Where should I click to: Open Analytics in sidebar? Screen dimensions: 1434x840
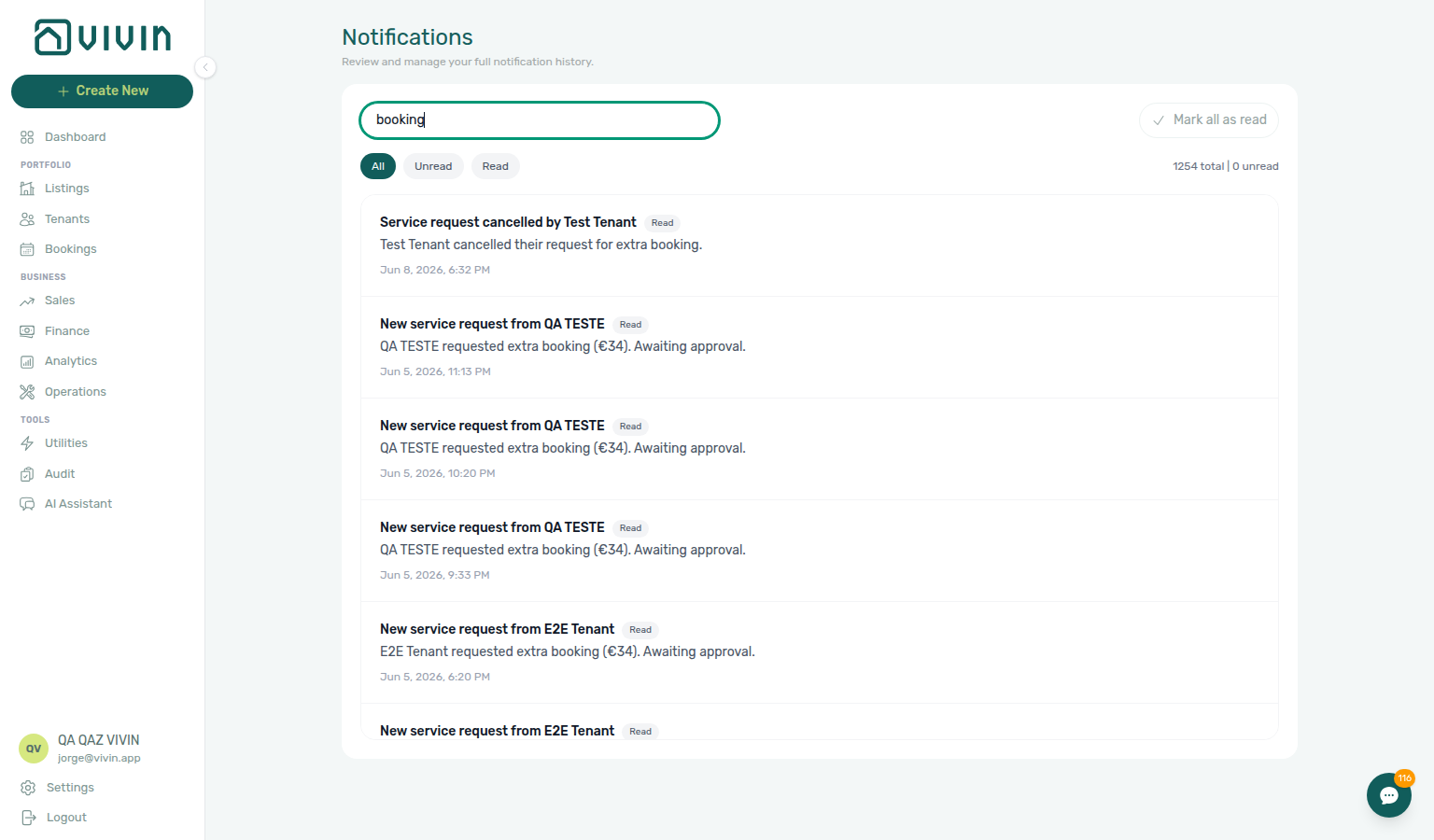click(x=71, y=361)
